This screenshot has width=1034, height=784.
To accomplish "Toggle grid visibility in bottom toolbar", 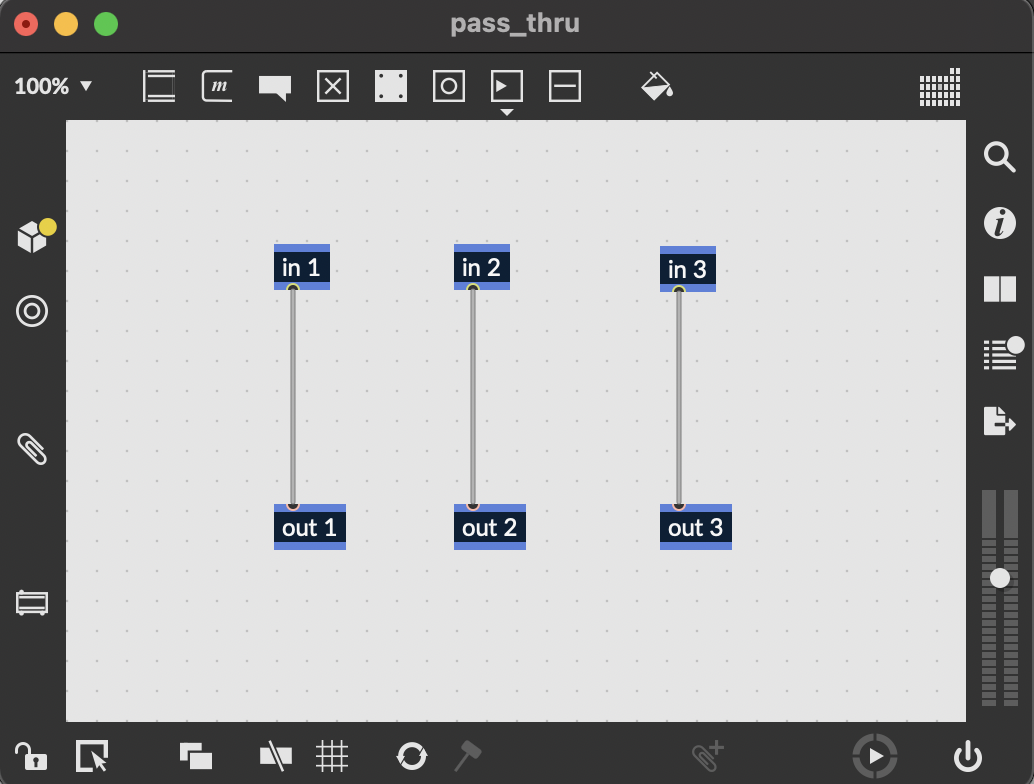I will pos(332,756).
